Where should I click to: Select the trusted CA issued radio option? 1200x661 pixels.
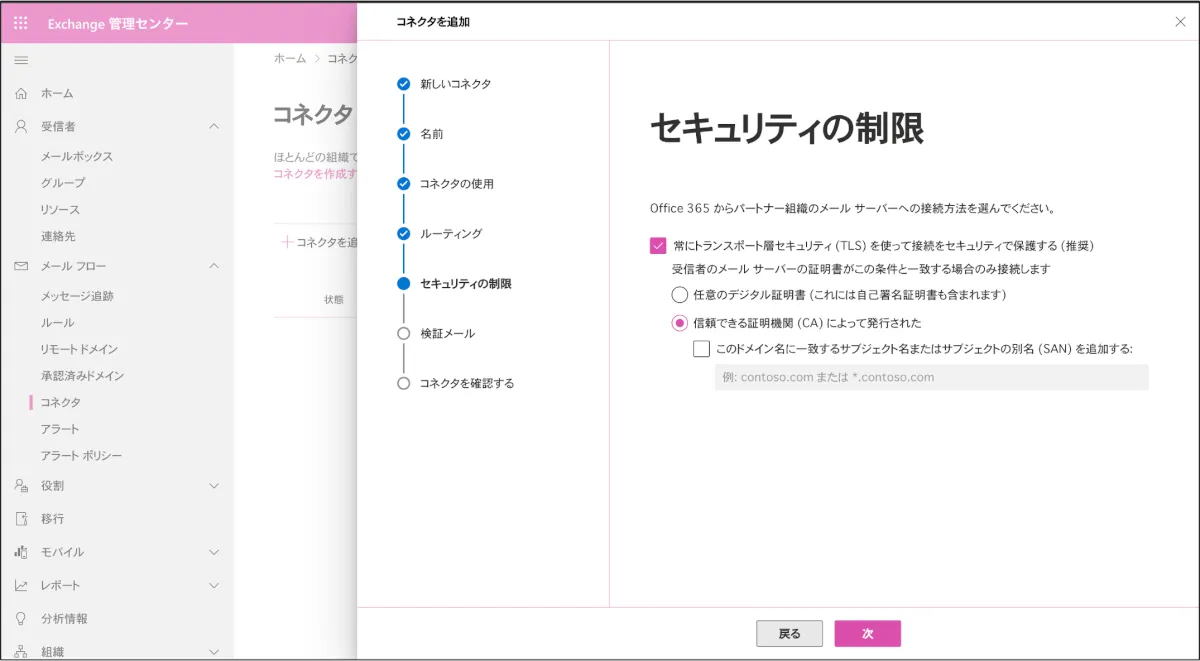tap(680, 323)
